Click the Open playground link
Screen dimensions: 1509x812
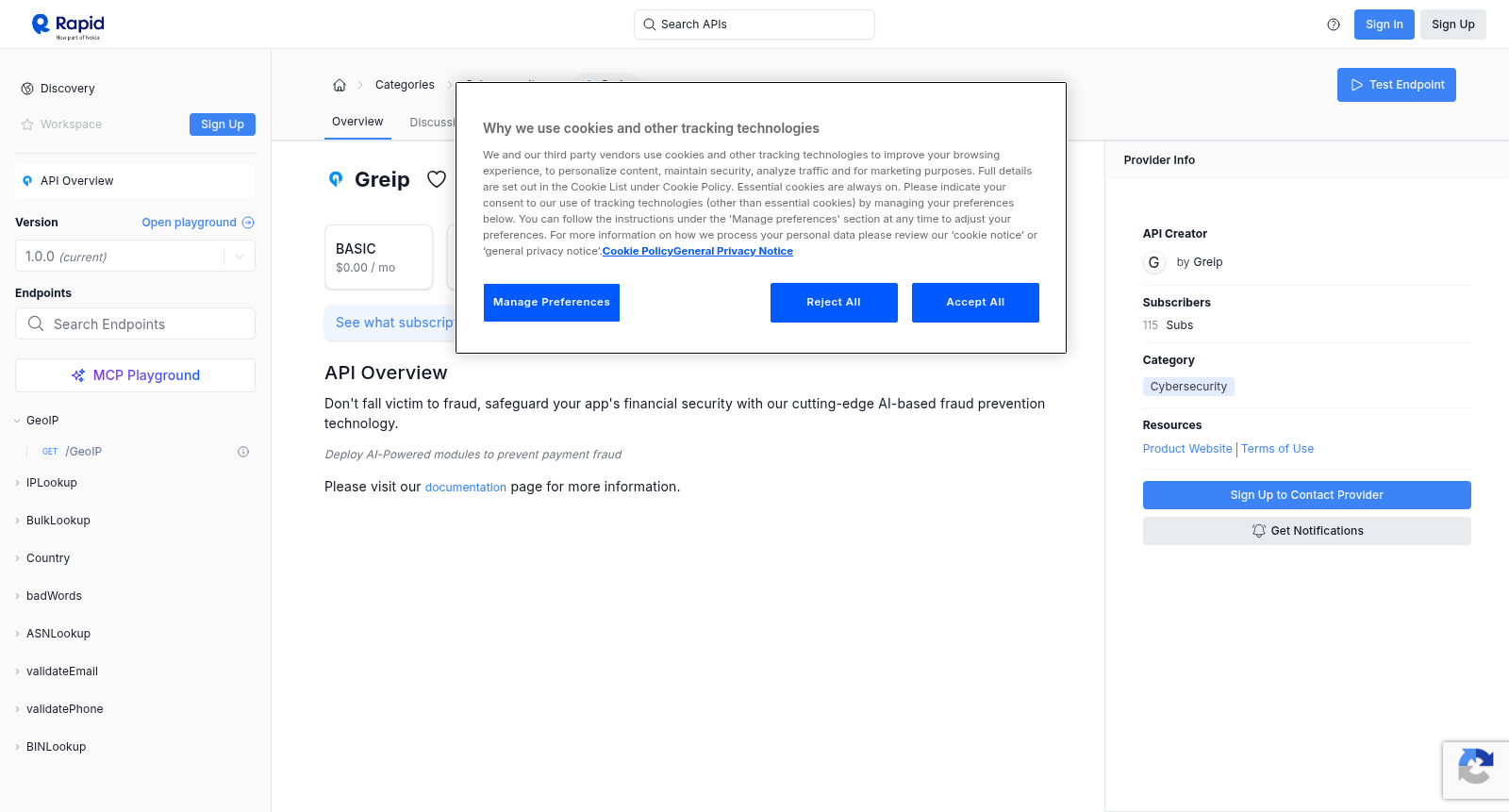pos(198,223)
